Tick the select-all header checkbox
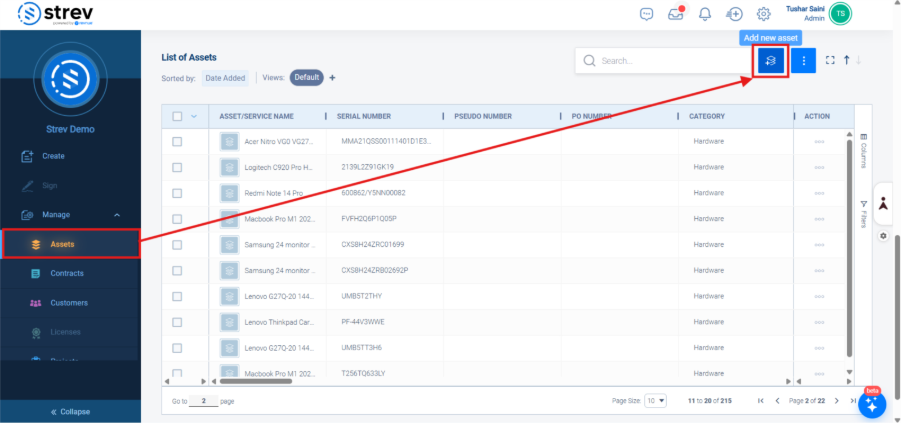This screenshot has width=901, height=423. point(177,116)
